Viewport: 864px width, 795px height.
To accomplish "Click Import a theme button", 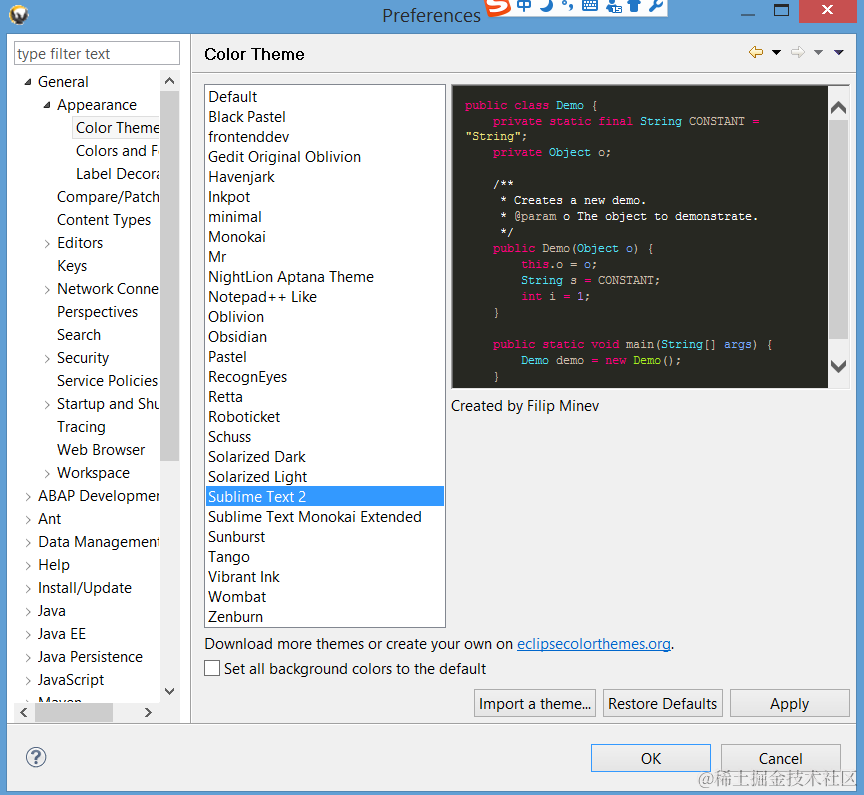I will tap(534, 704).
